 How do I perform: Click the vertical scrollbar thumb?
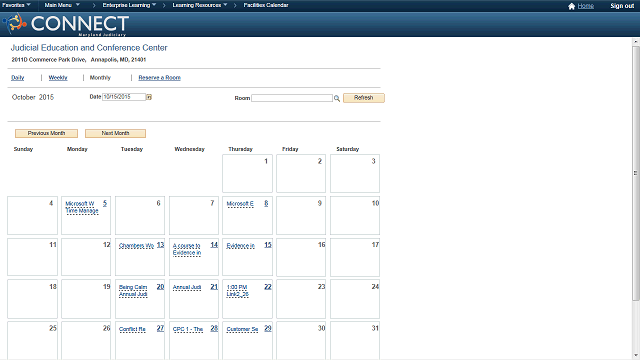[636, 173]
